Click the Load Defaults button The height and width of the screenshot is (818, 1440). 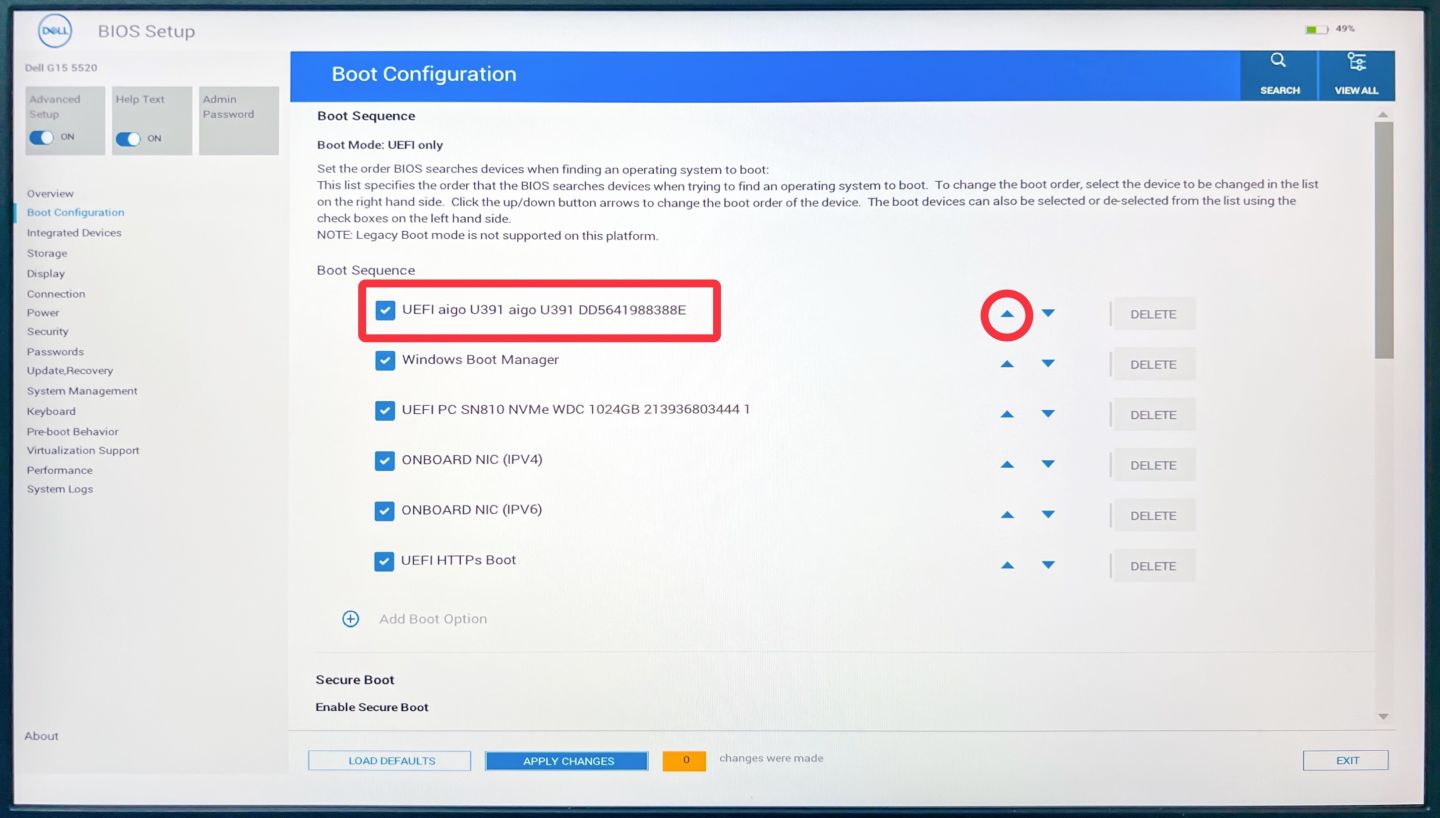pos(390,761)
